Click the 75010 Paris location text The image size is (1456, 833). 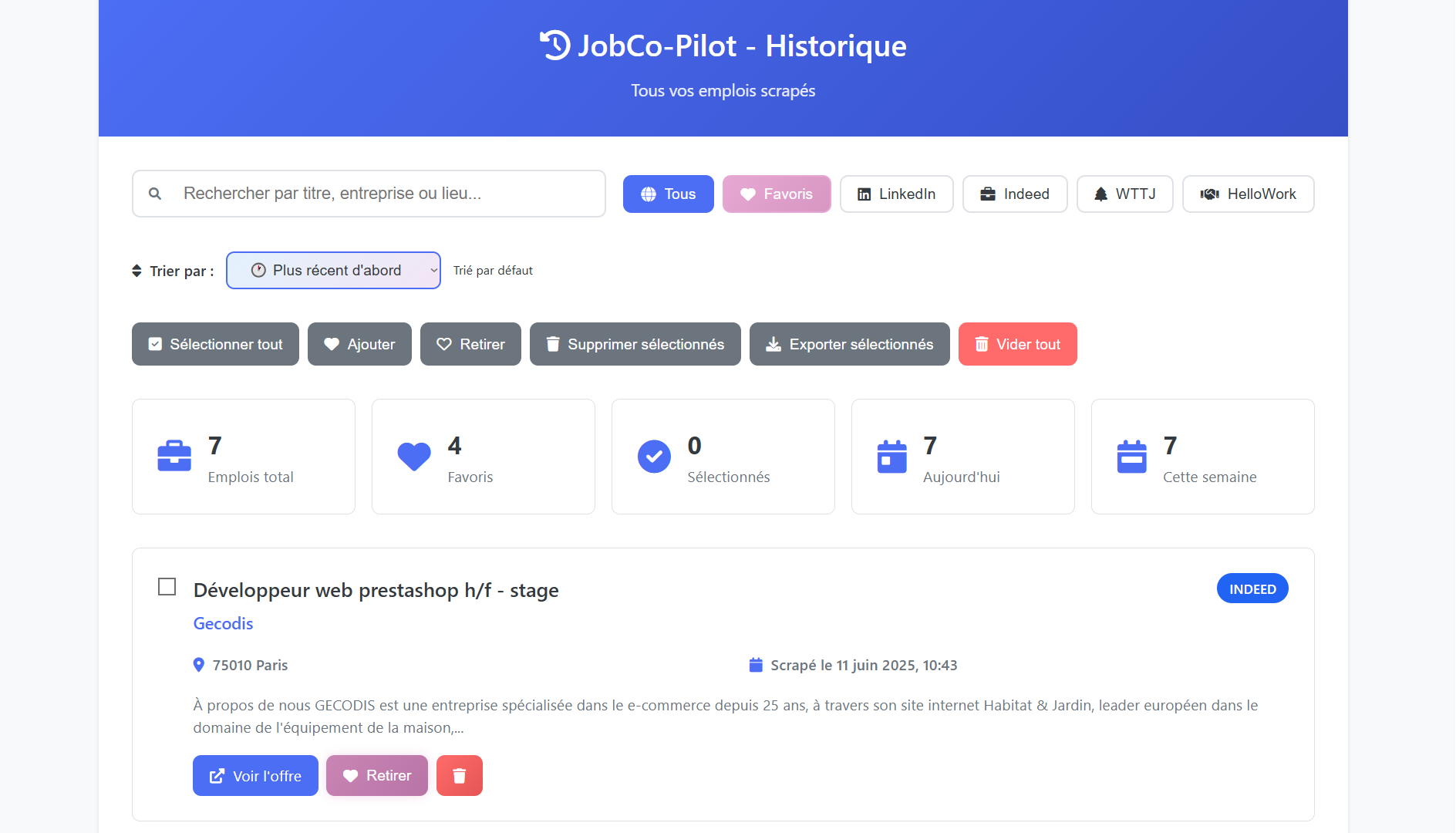coord(251,665)
